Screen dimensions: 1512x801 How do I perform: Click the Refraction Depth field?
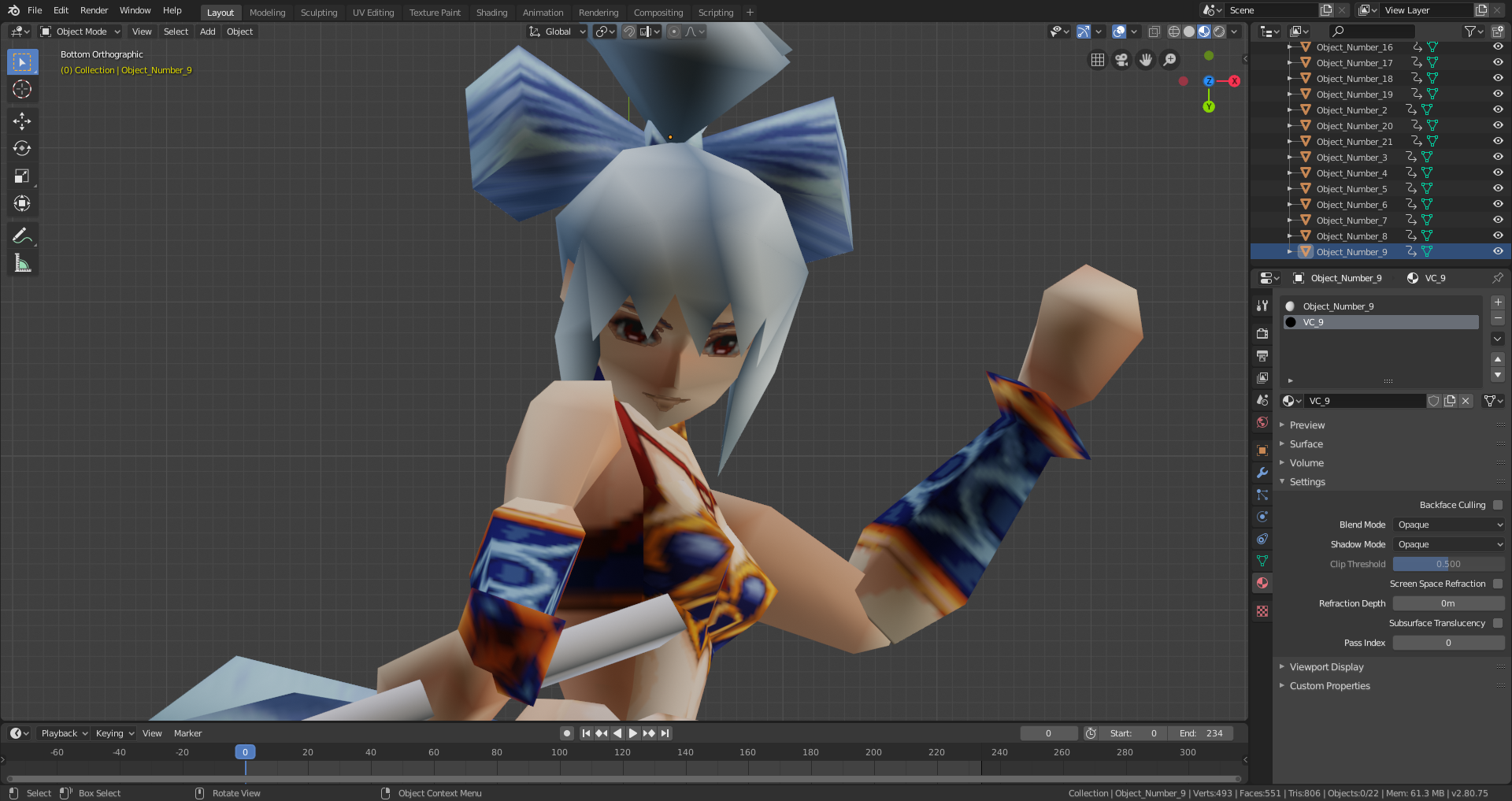(1449, 603)
